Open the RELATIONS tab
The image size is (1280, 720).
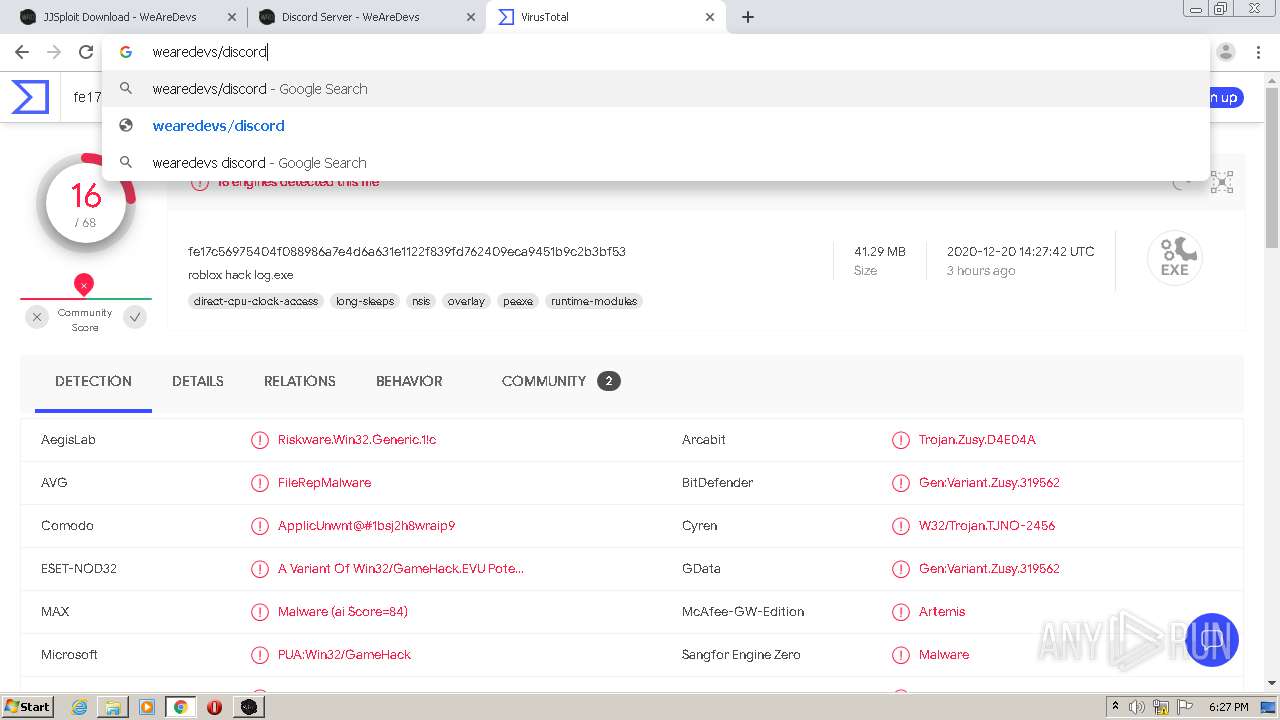[x=300, y=381]
